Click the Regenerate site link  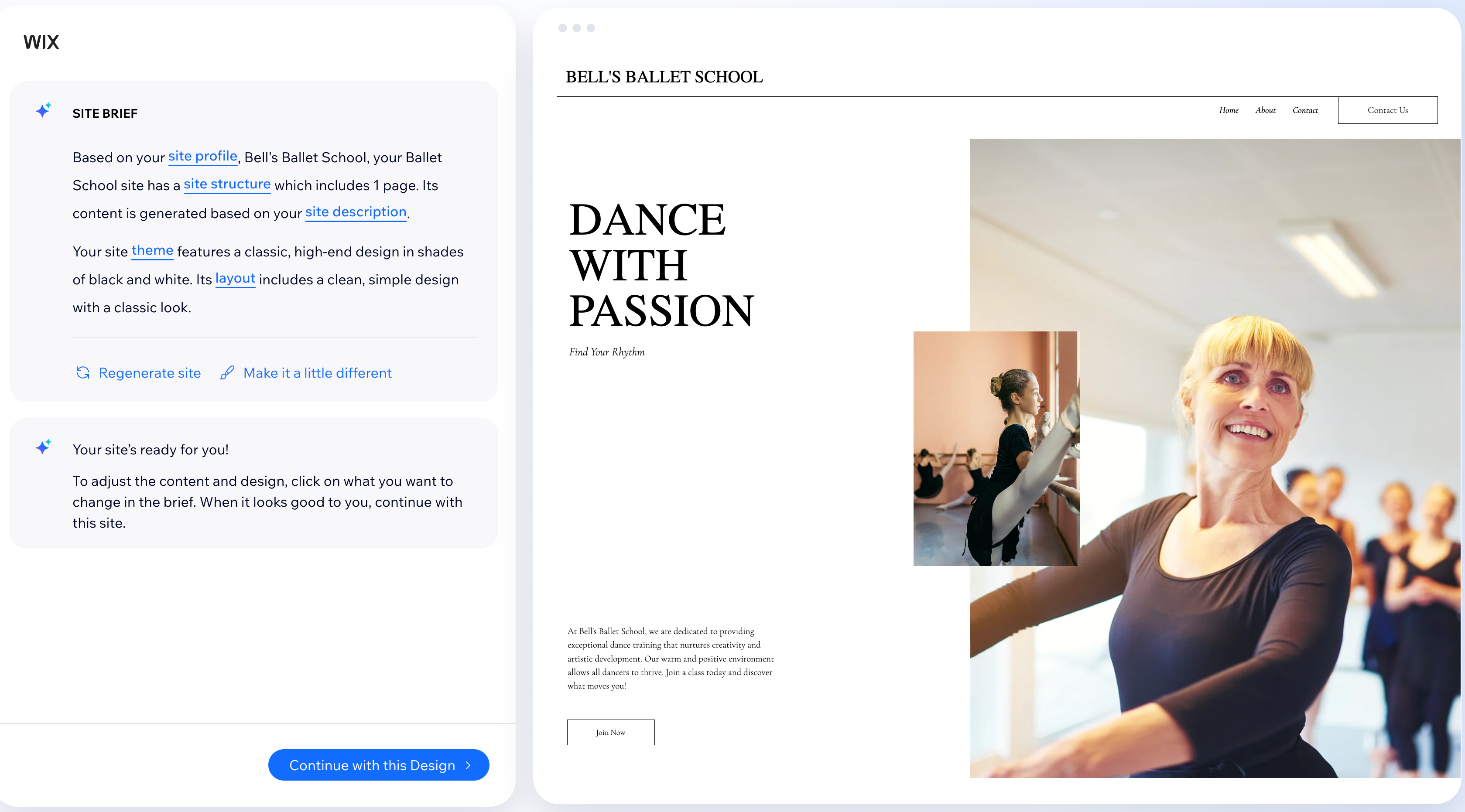149,372
